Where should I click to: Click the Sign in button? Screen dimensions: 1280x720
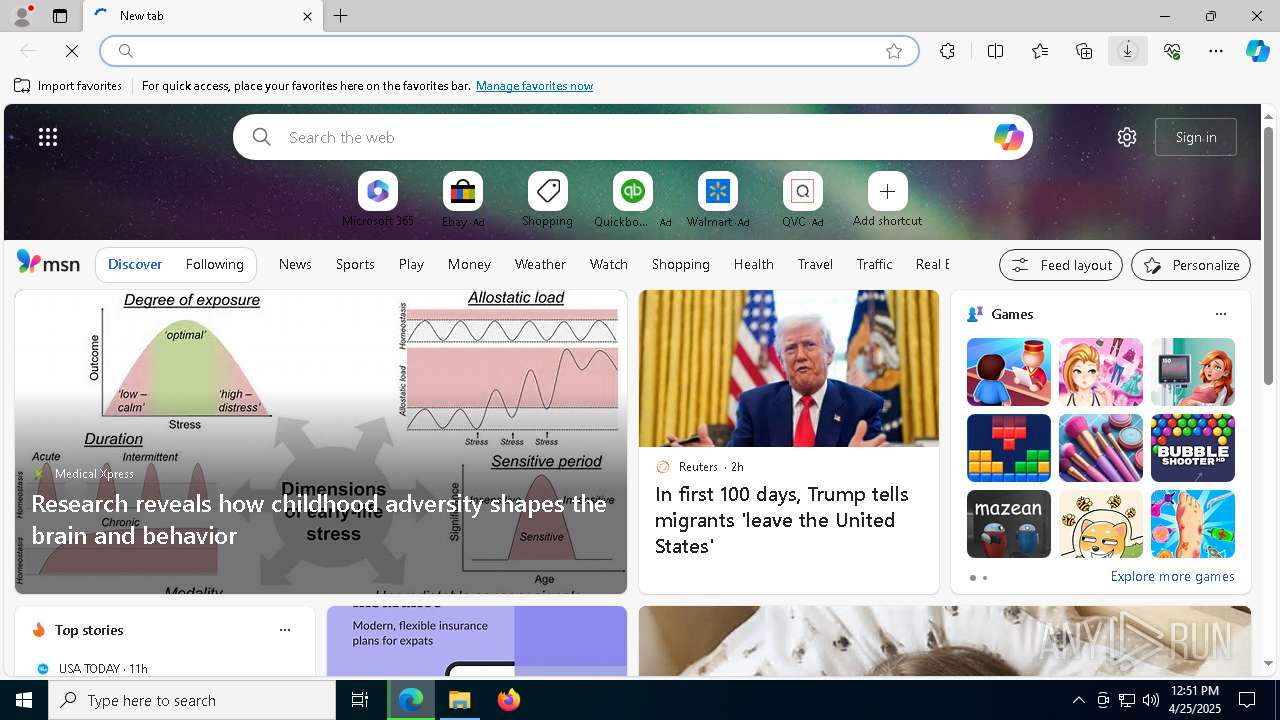point(1196,137)
